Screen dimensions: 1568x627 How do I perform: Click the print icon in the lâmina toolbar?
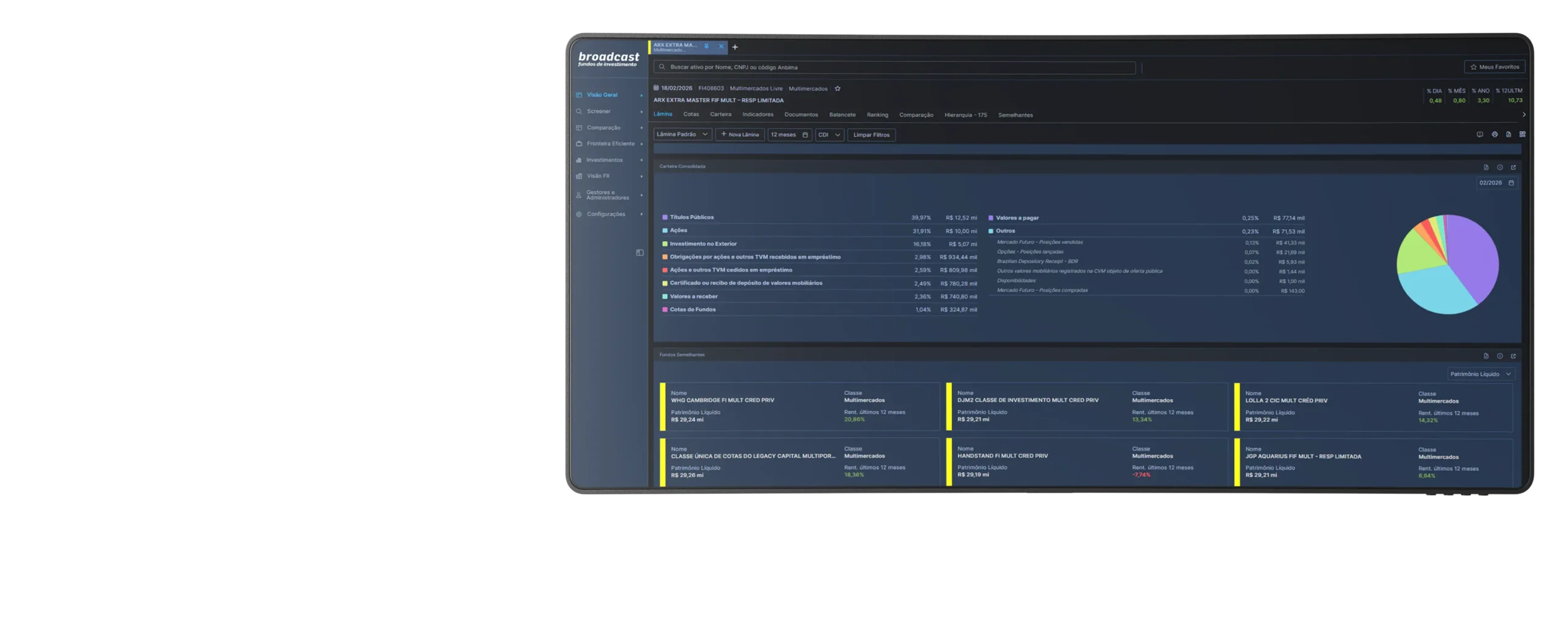(1494, 134)
